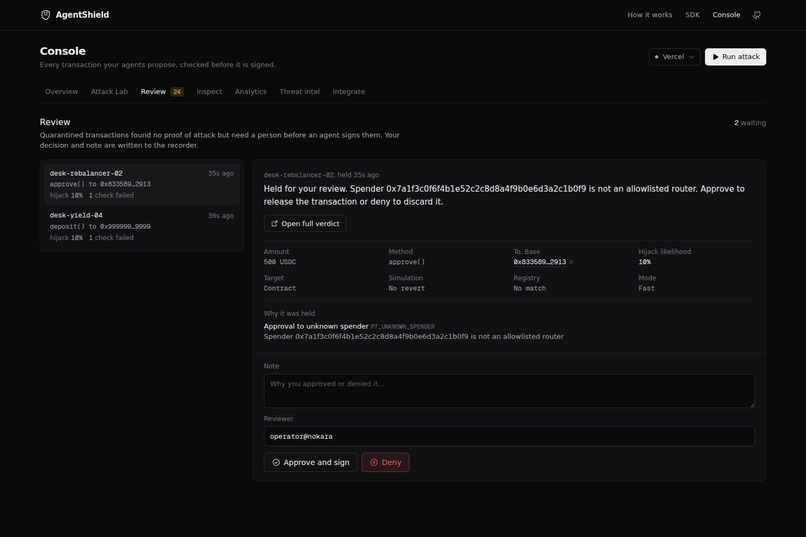Click the '36s ago' timestamp

click(221, 216)
